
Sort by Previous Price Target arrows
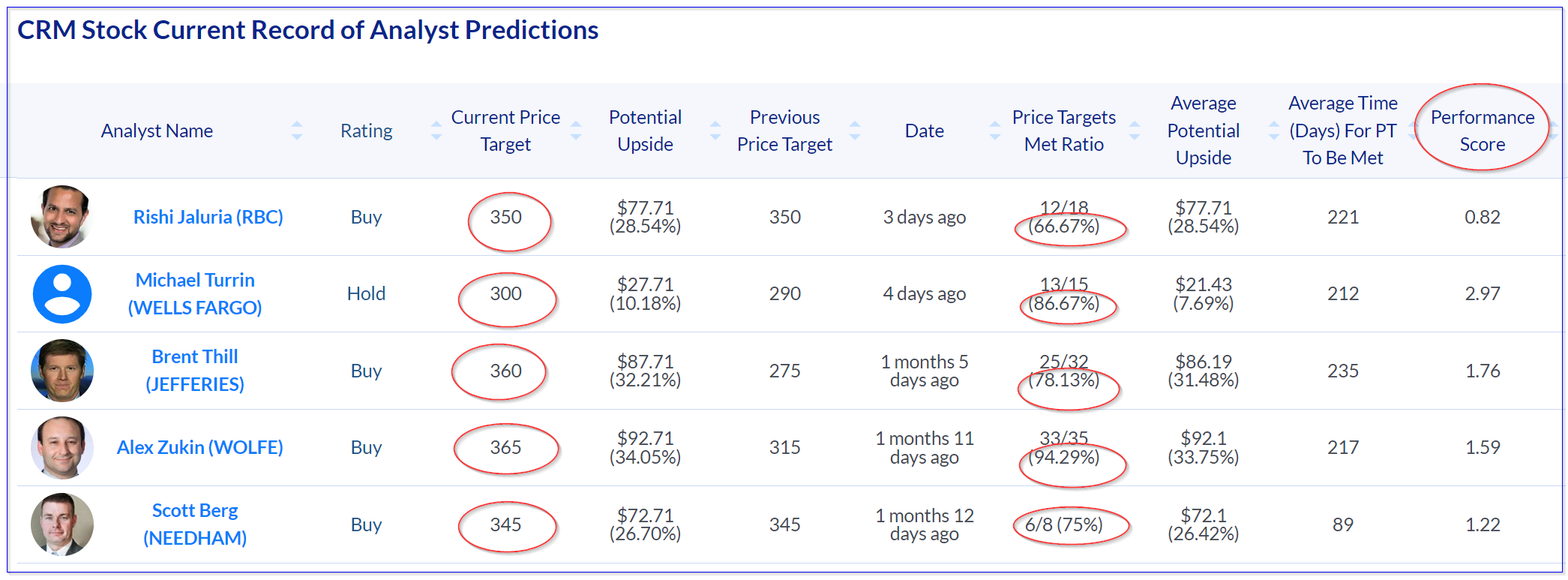point(855,131)
